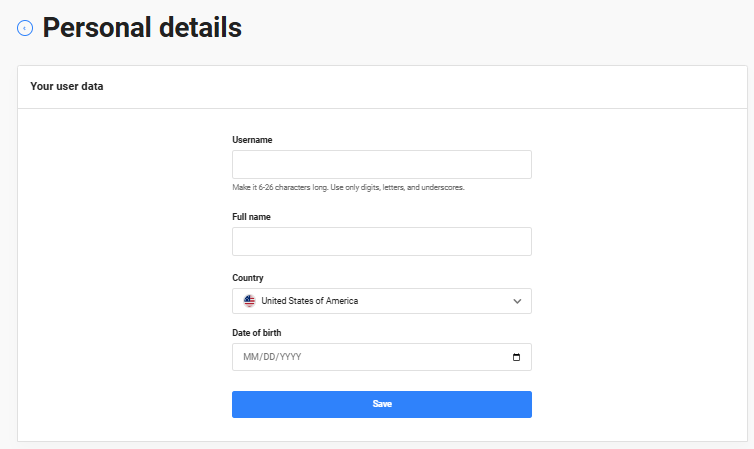Click the Personal details page heading

pos(142,28)
